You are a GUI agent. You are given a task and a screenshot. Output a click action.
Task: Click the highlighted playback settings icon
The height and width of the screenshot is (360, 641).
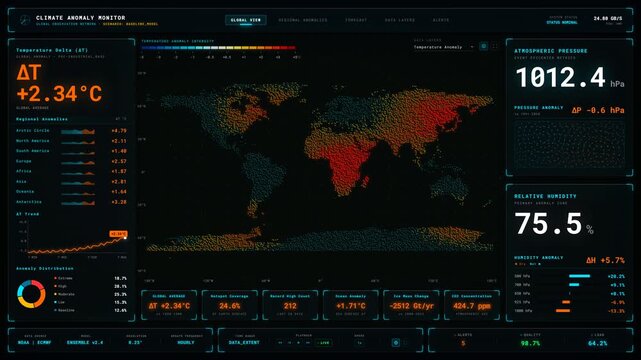click(395, 343)
